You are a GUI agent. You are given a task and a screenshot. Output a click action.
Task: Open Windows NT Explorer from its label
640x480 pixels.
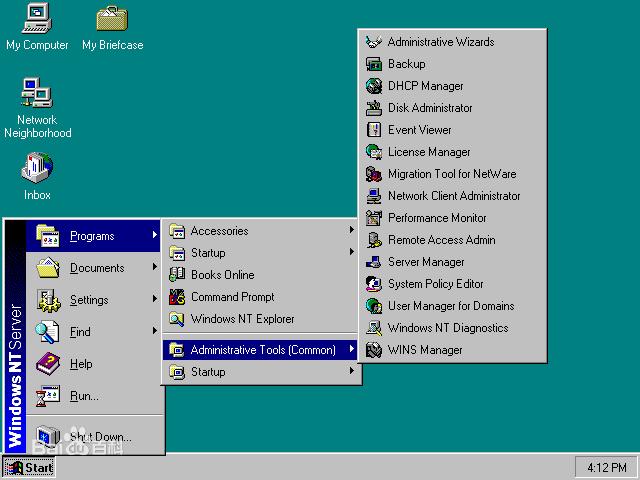(242, 319)
